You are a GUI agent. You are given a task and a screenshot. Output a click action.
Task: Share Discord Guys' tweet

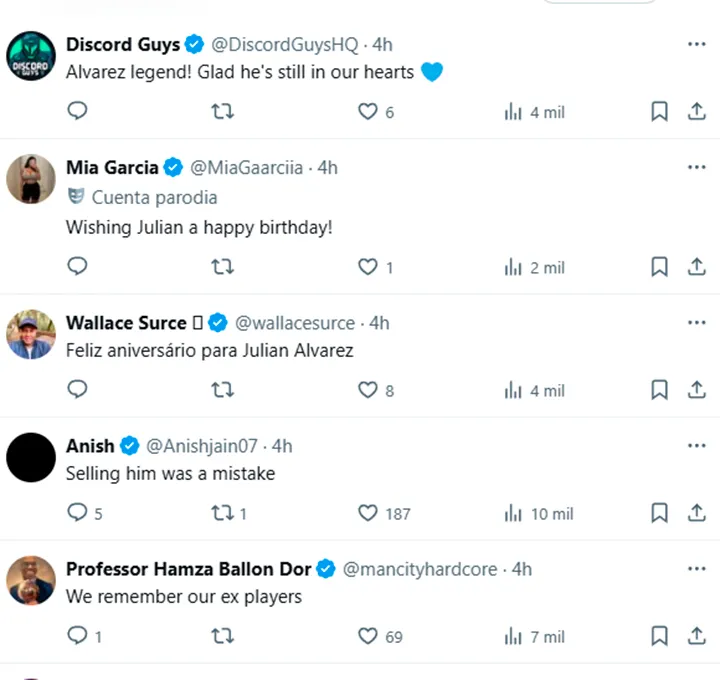[x=697, y=112]
